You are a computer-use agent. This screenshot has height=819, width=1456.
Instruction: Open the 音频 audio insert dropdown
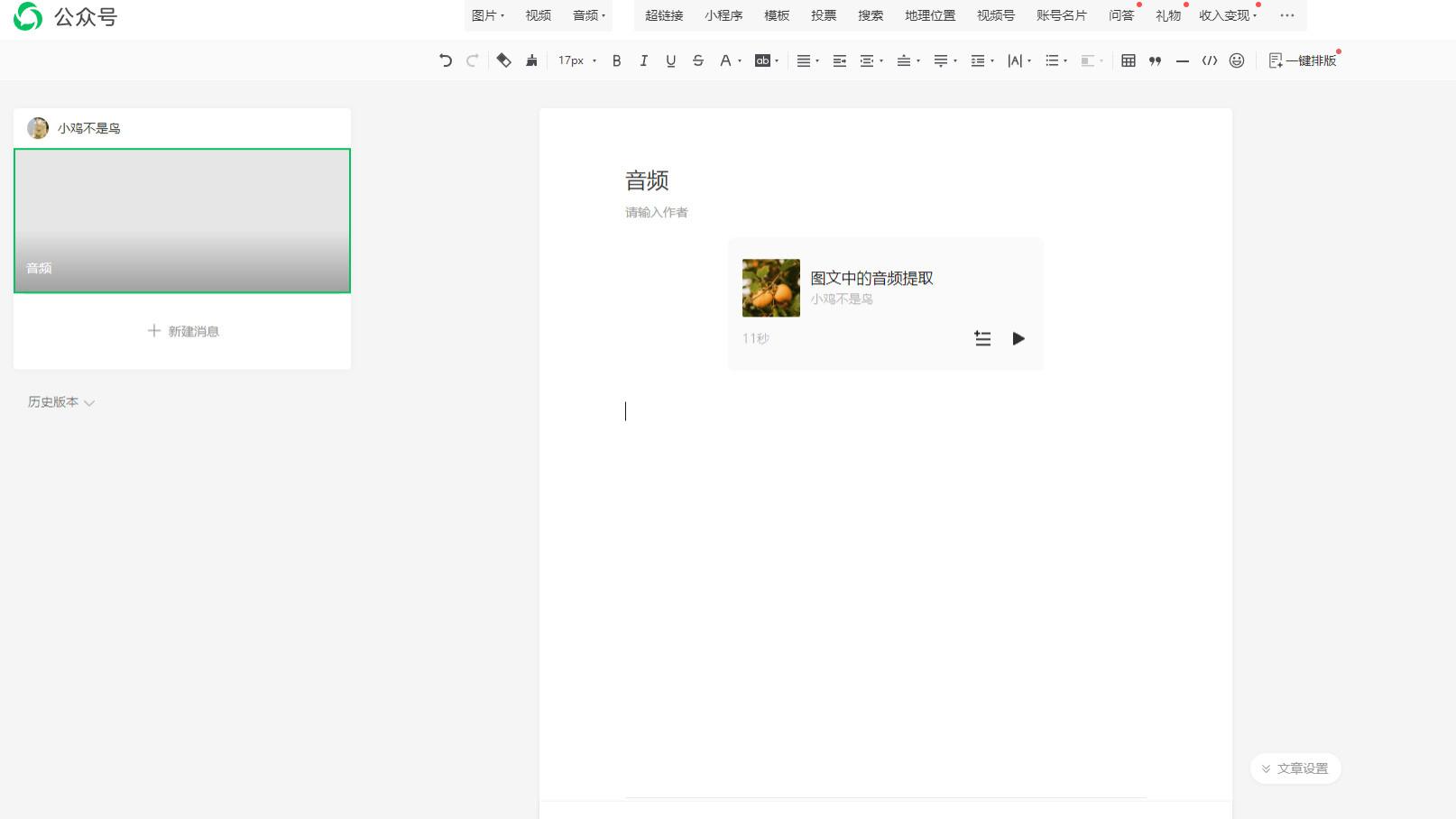[586, 15]
